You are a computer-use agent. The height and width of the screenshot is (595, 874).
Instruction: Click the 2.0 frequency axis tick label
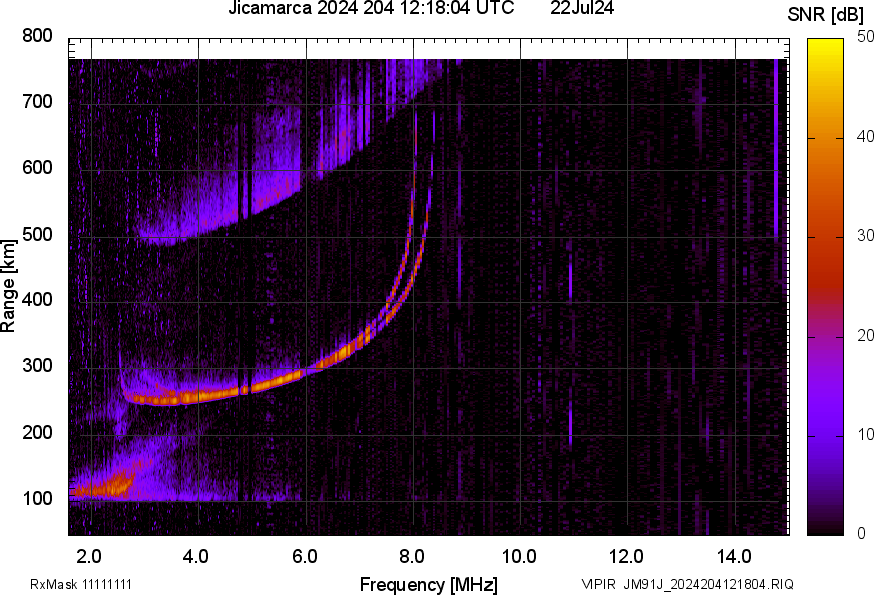tap(89, 556)
